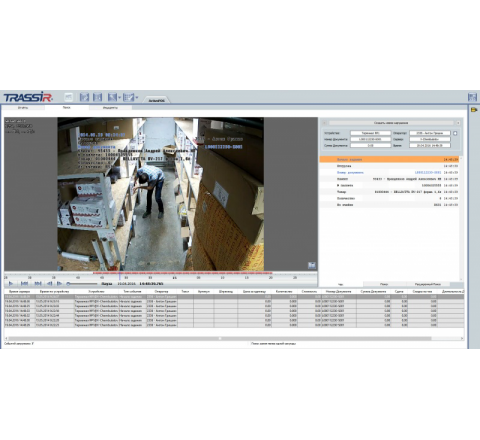480x440 pixels.
Task: Click the first icon right of TRASSIR logo
Action: pyautogui.click(x=68, y=97)
